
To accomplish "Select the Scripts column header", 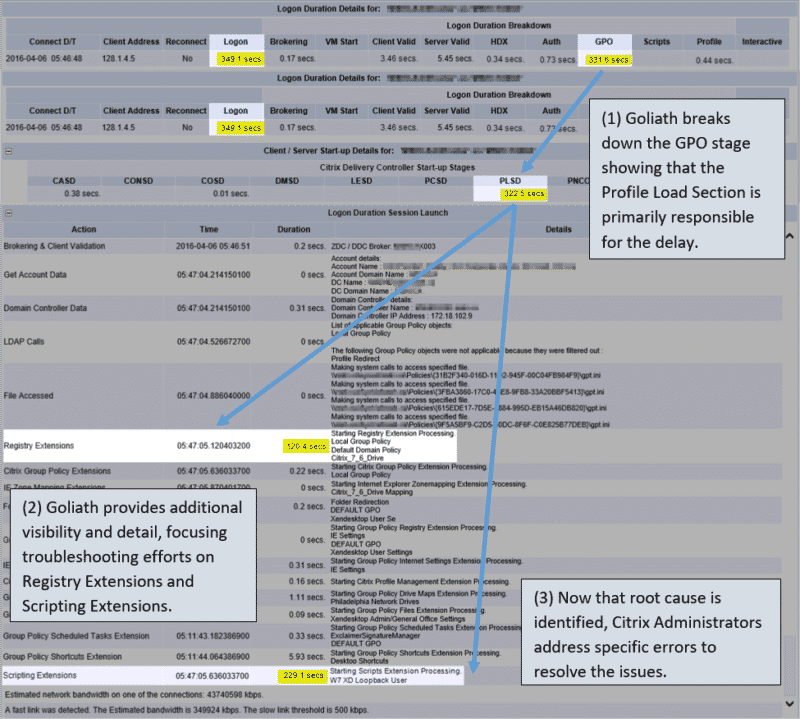I will click(657, 42).
